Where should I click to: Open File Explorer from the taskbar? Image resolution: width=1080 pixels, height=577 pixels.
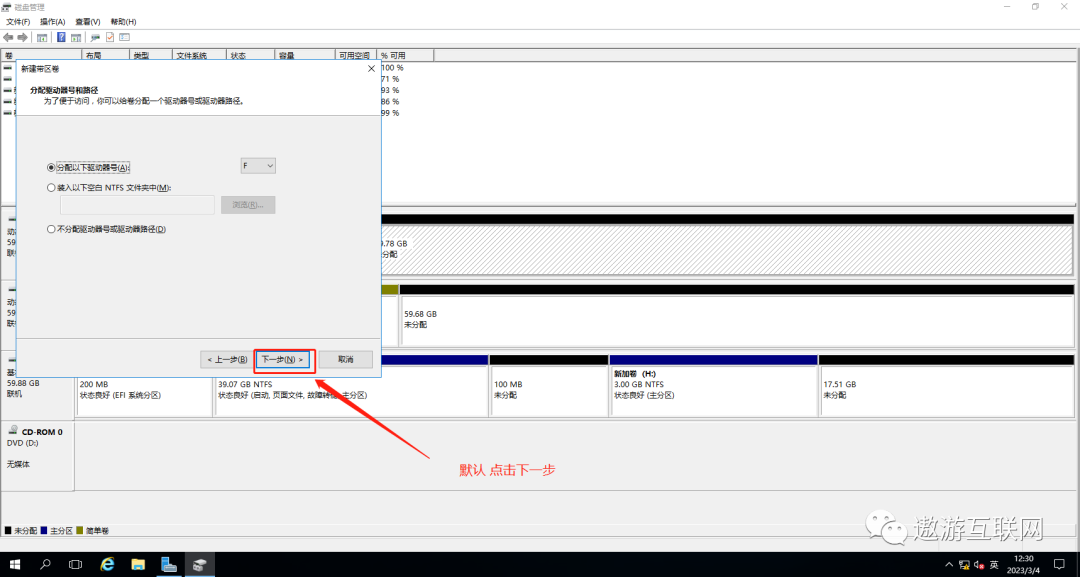point(138,565)
